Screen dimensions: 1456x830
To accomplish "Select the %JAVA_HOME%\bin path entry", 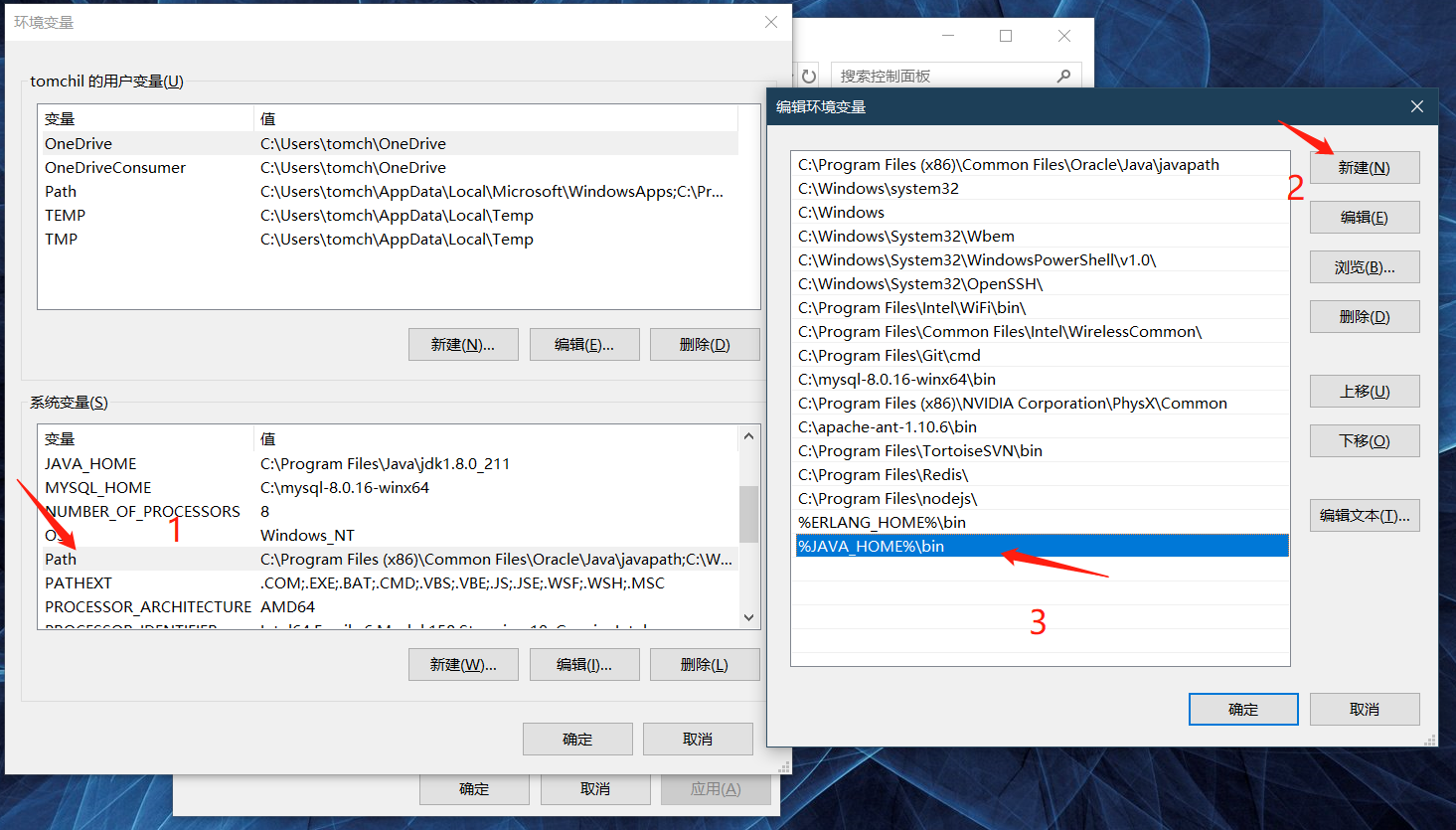I will point(1040,547).
